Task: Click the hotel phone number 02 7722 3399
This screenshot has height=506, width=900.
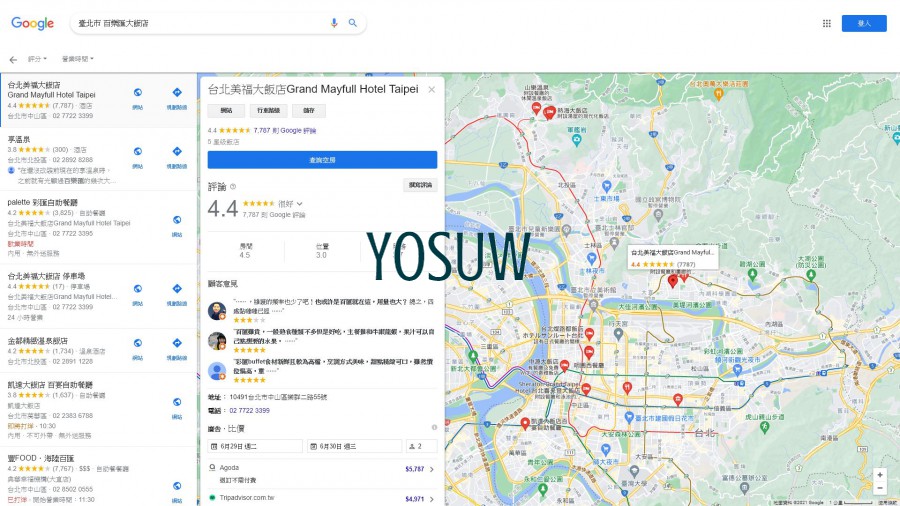Action: [x=250, y=410]
